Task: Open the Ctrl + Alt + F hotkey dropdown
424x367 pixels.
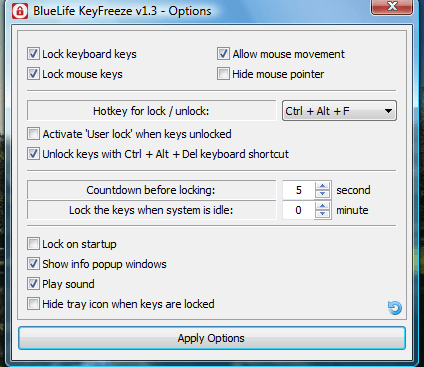Action: pyautogui.click(x=339, y=111)
